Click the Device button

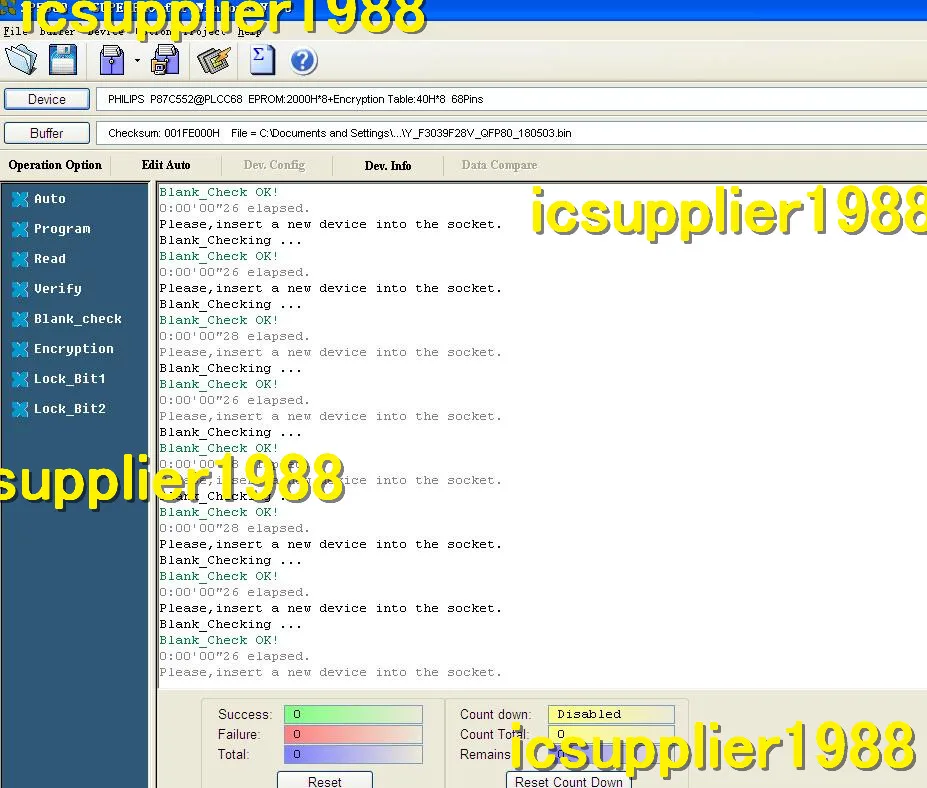tap(47, 99)
